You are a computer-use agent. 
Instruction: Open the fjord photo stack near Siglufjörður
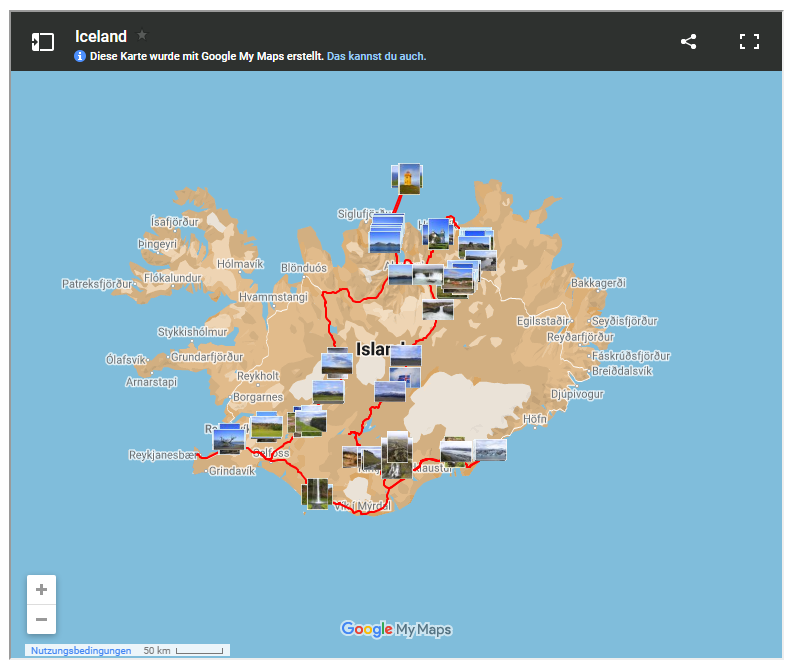tap(385, 242)
